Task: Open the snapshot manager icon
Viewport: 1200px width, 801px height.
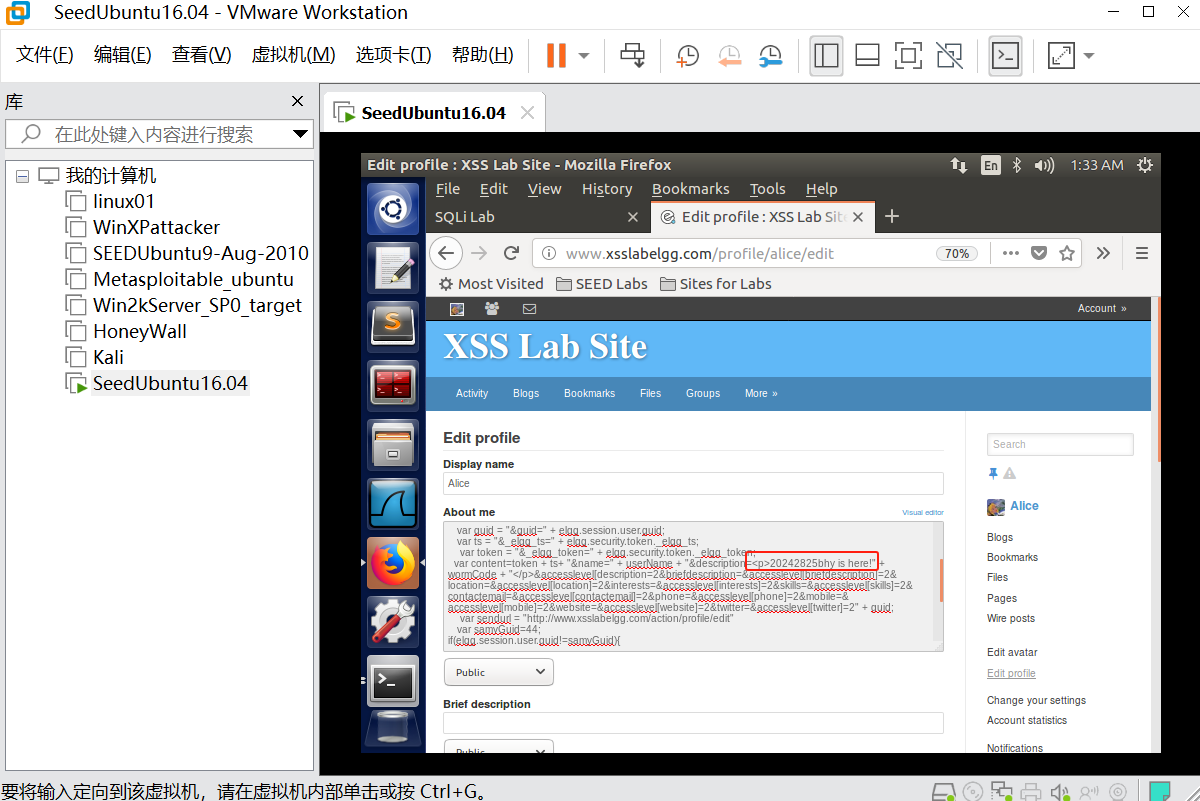Action: [x=770, y=55]
